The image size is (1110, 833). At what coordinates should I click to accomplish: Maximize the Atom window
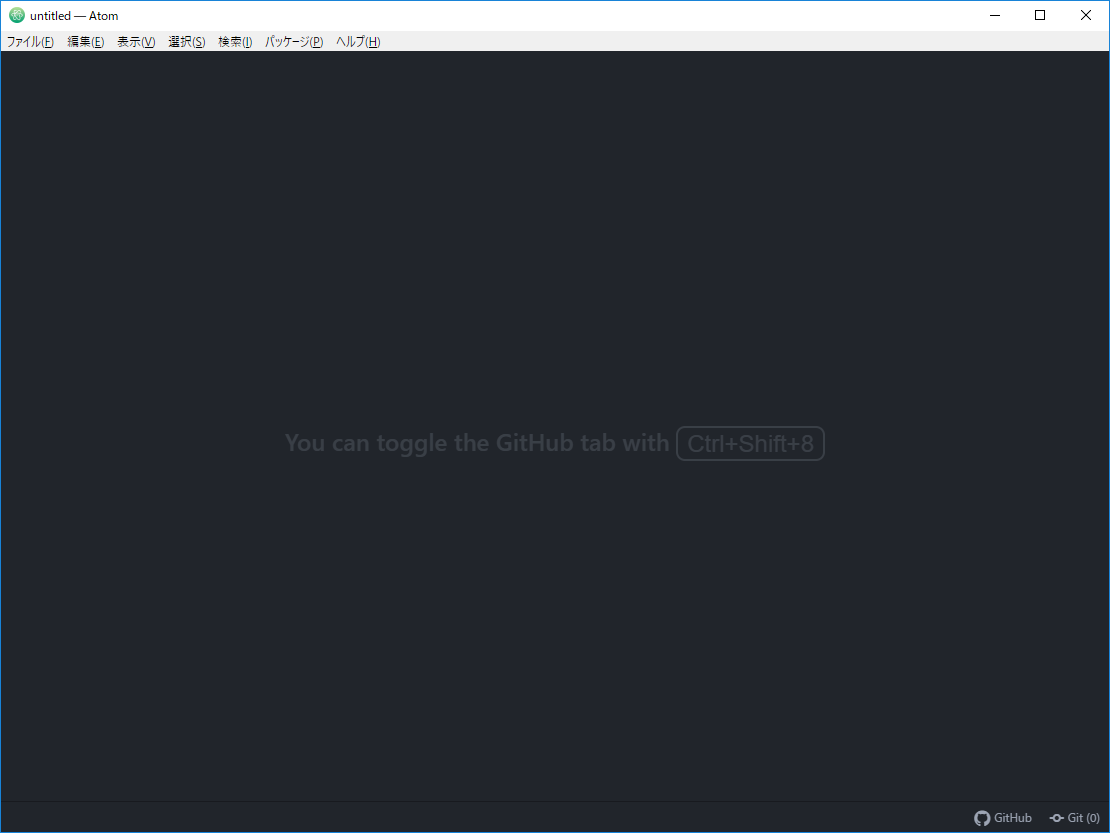[1040, 16]
